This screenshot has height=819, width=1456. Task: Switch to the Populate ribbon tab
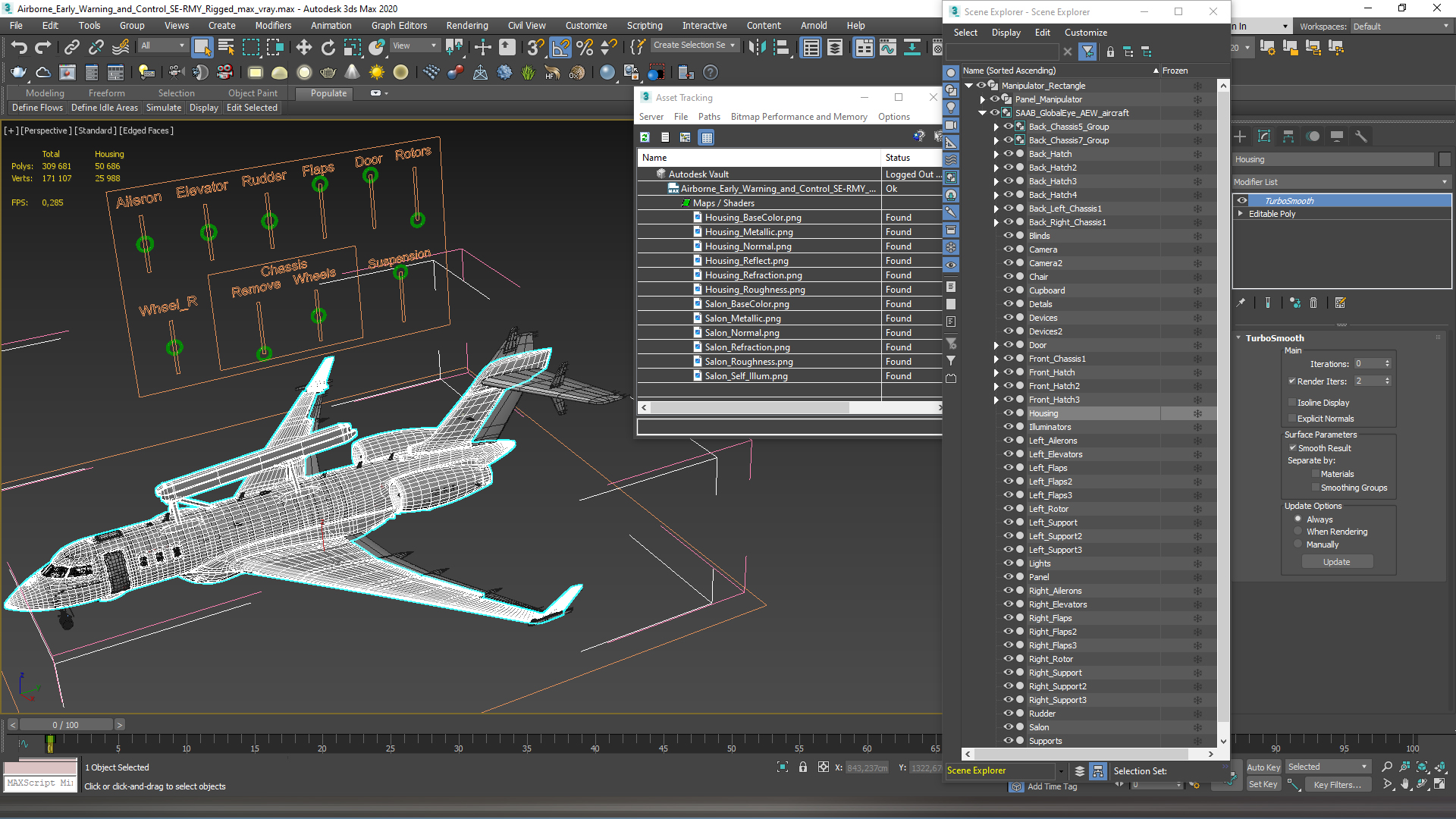(x=328, y=93)
